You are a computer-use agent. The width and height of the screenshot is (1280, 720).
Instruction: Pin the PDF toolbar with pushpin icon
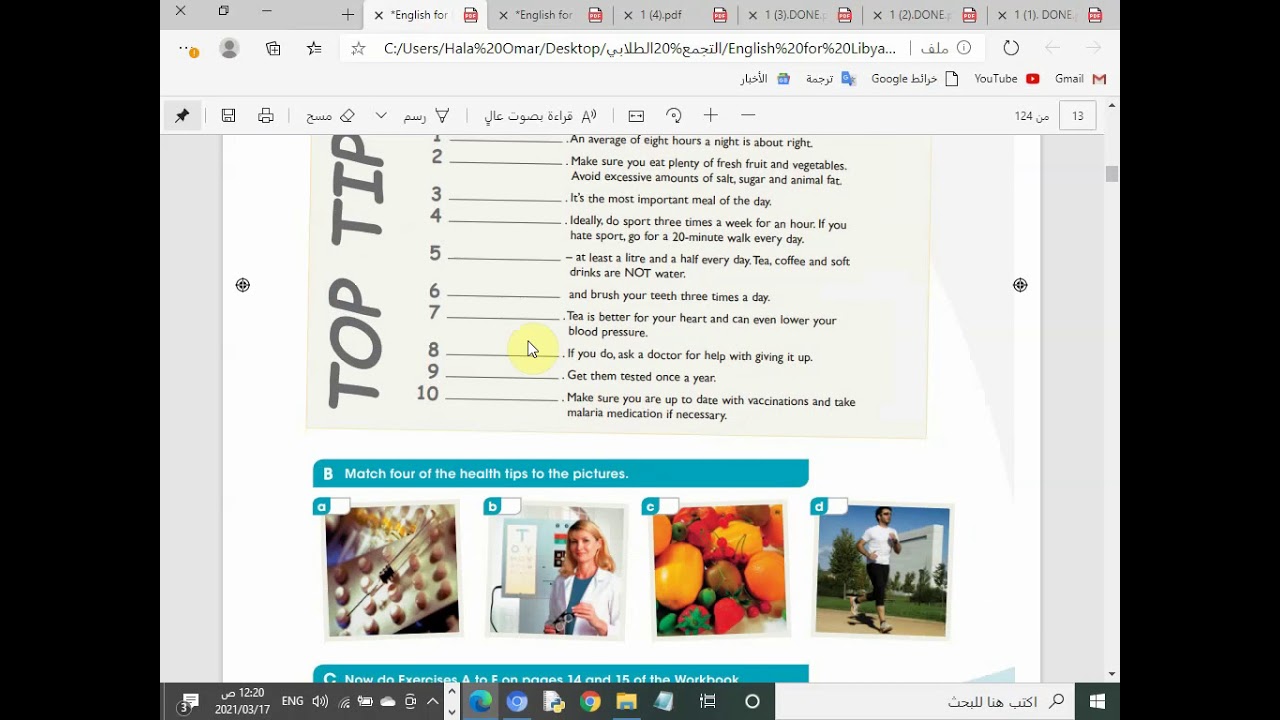[182, 116]
